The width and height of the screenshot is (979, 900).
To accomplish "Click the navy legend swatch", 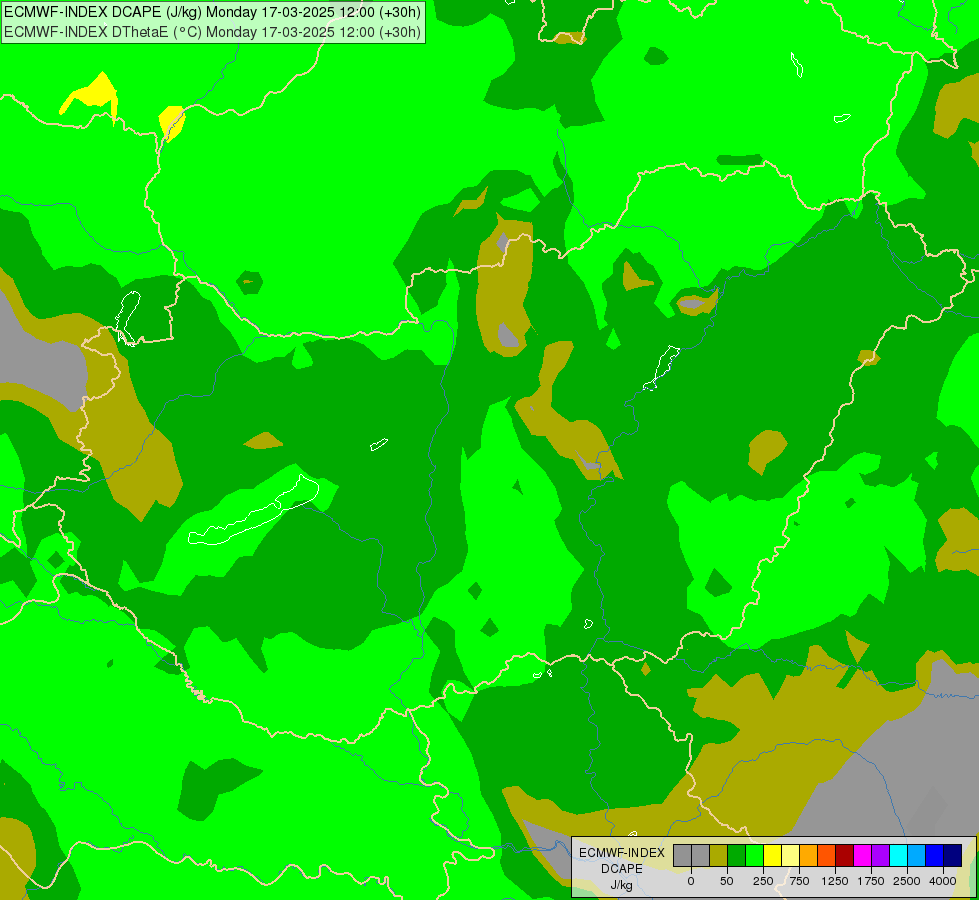I will pyautogui.click(x=953, y=855).
